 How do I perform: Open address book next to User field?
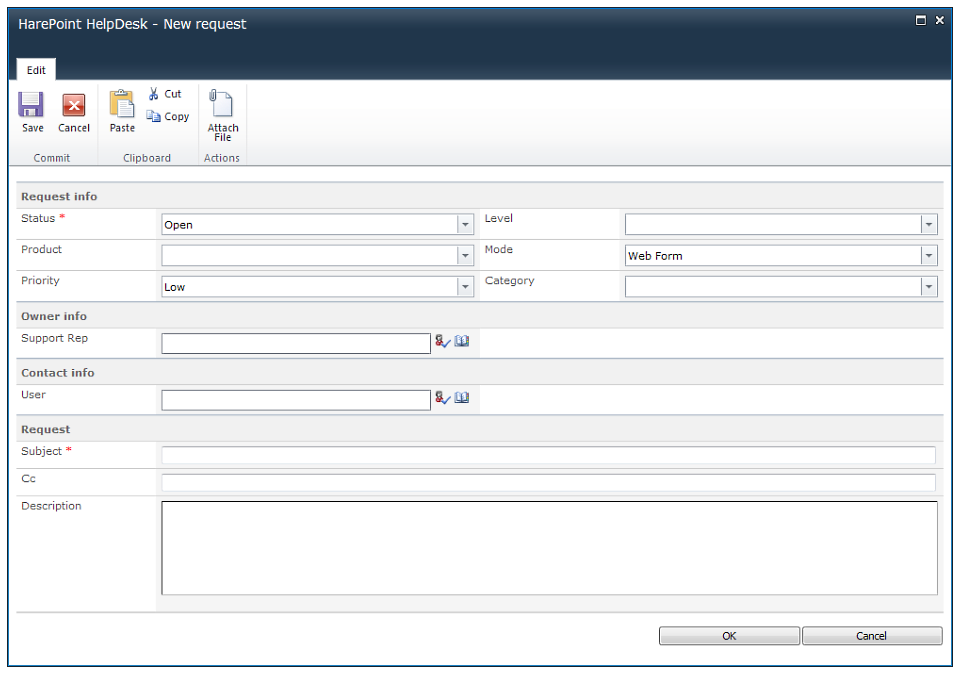462,398
